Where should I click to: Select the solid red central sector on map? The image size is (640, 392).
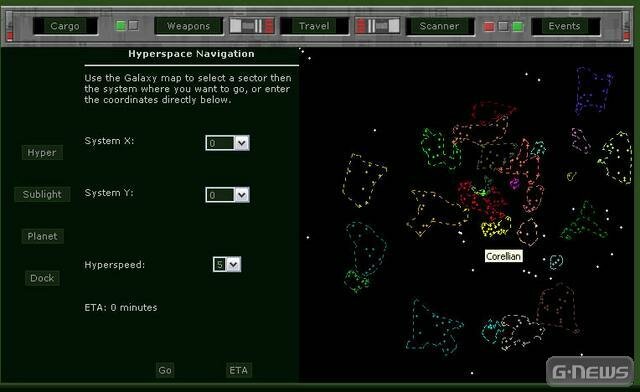pyautogui.click(x=482, y=201)
